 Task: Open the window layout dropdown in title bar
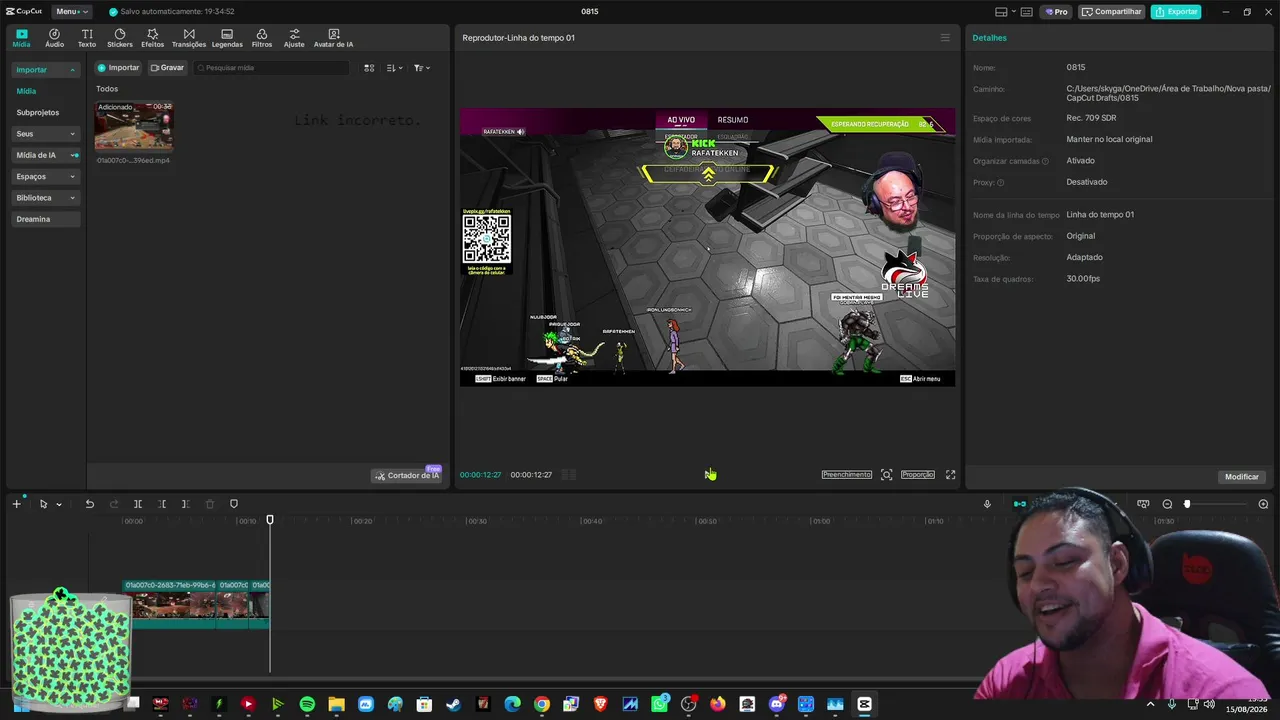(1004, 12)
